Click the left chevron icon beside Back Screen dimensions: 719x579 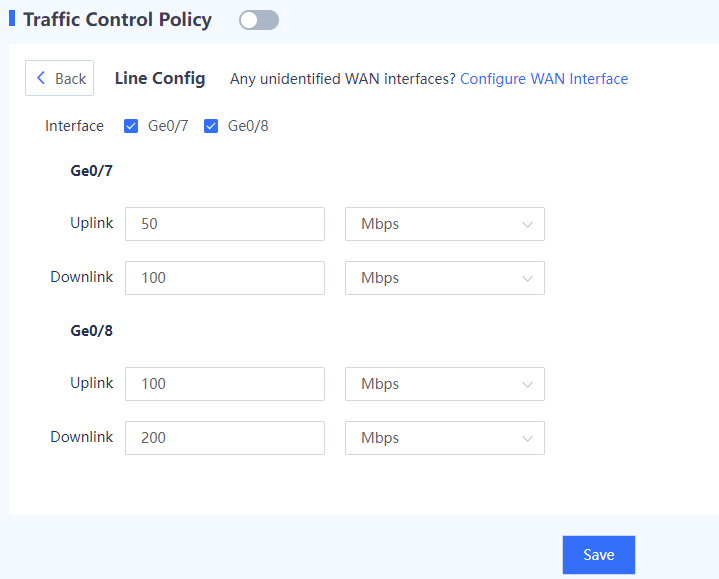point(42,78)
